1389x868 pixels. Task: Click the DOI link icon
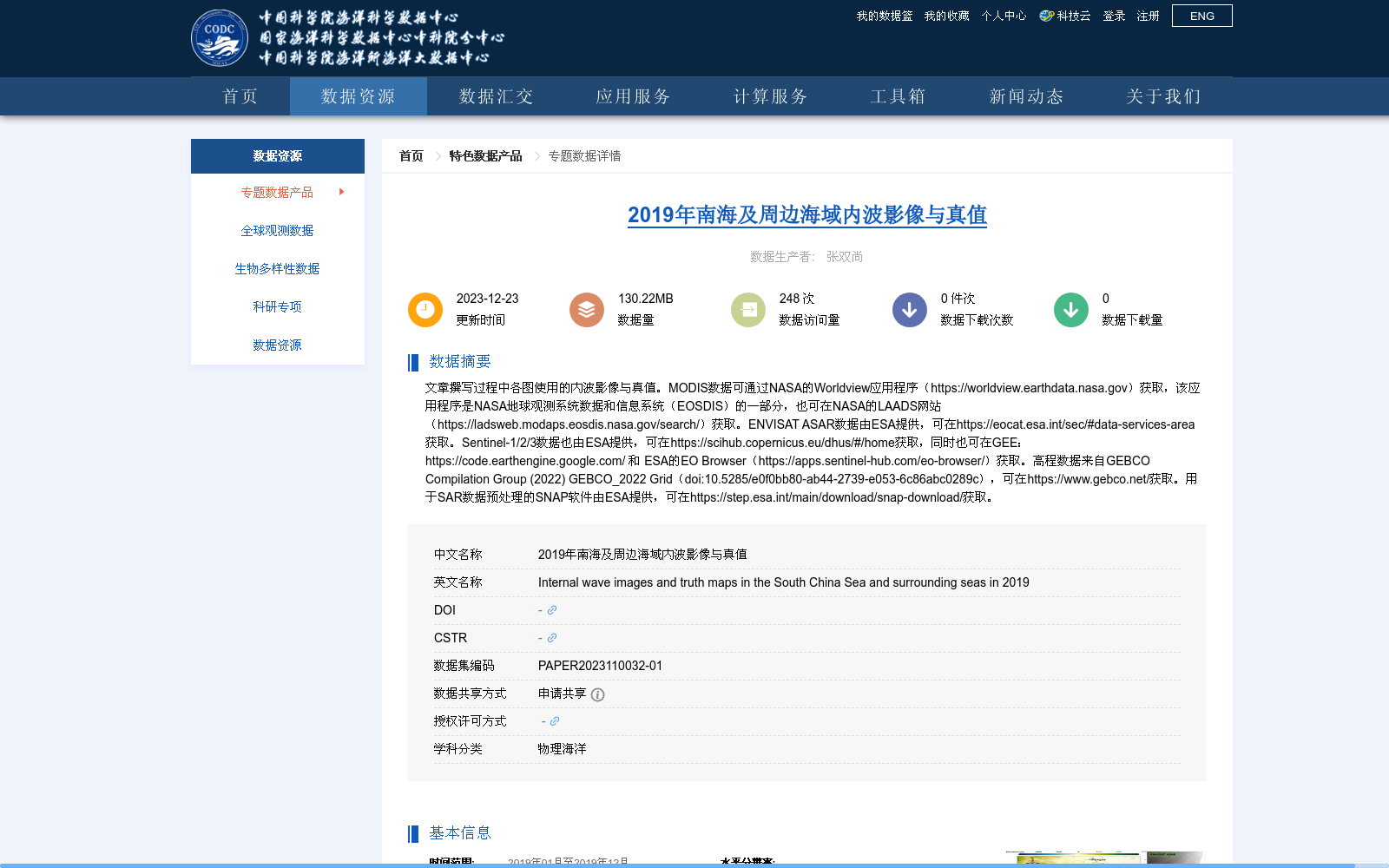[552, 610]
